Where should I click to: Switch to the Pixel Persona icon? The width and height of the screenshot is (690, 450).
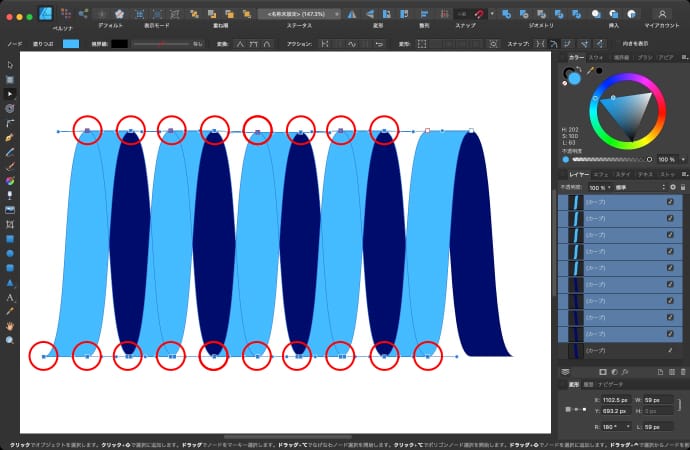click(x=65, y=14)
